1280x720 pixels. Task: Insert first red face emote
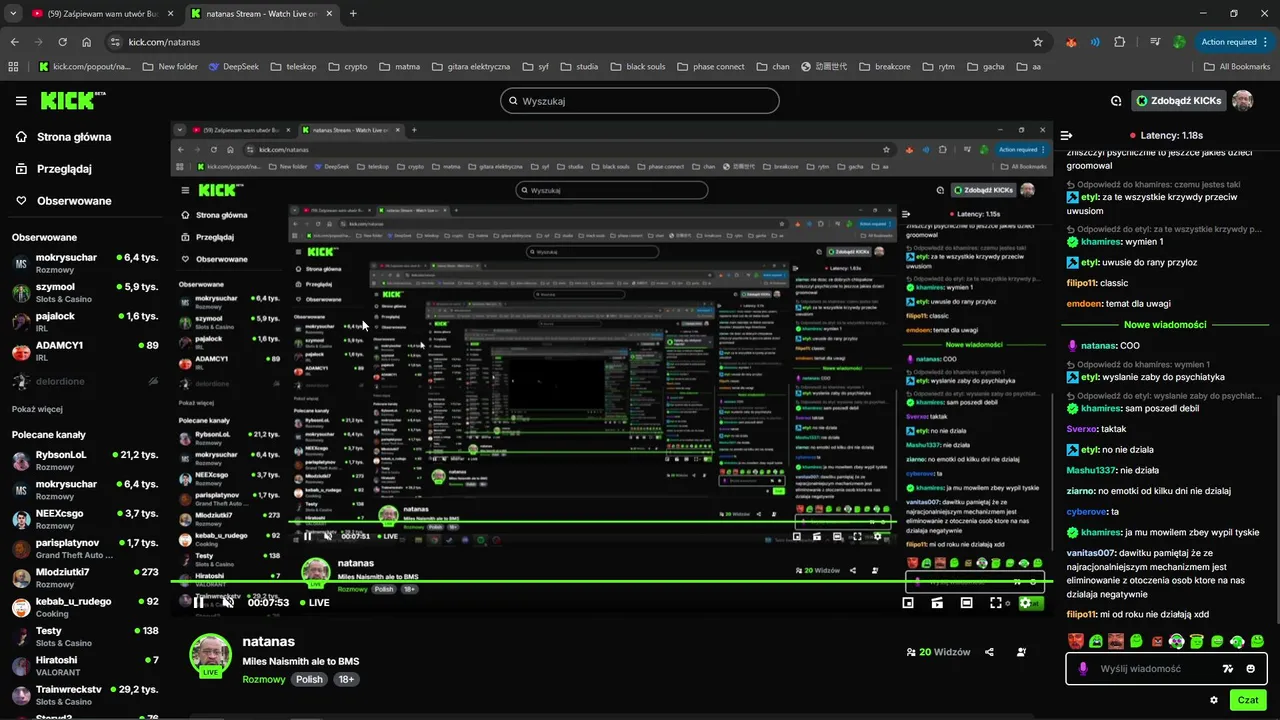[1075, 641]
